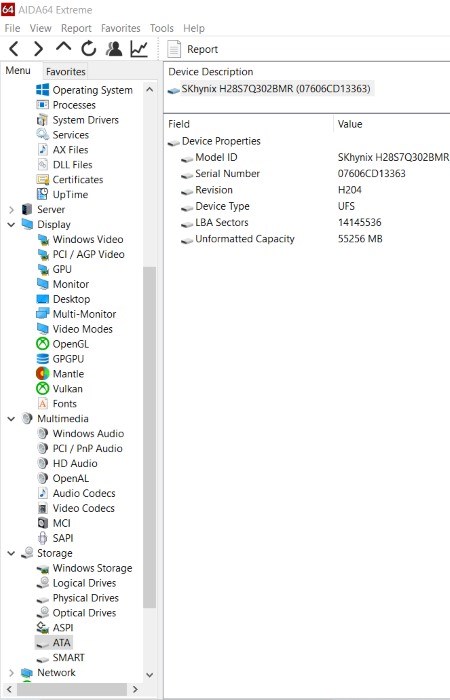Screen dimensions: 450x700
Task: Open the Tools menu
Action: tap(162, 28)
